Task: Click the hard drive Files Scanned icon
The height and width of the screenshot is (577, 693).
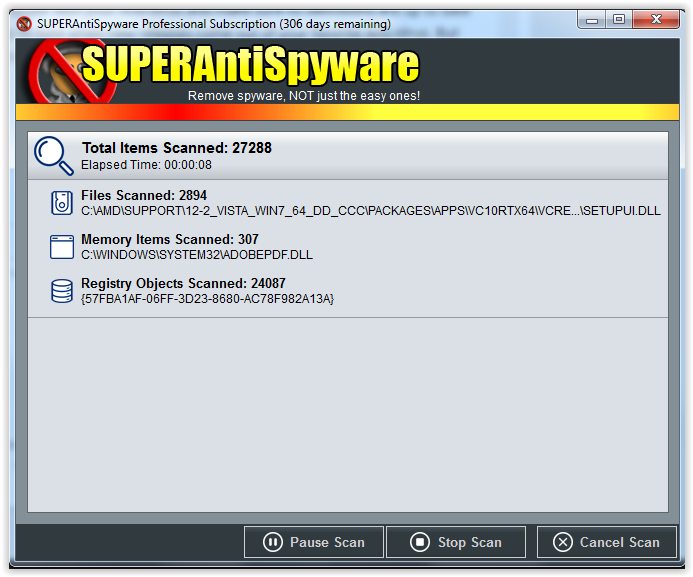Action: 61,203
